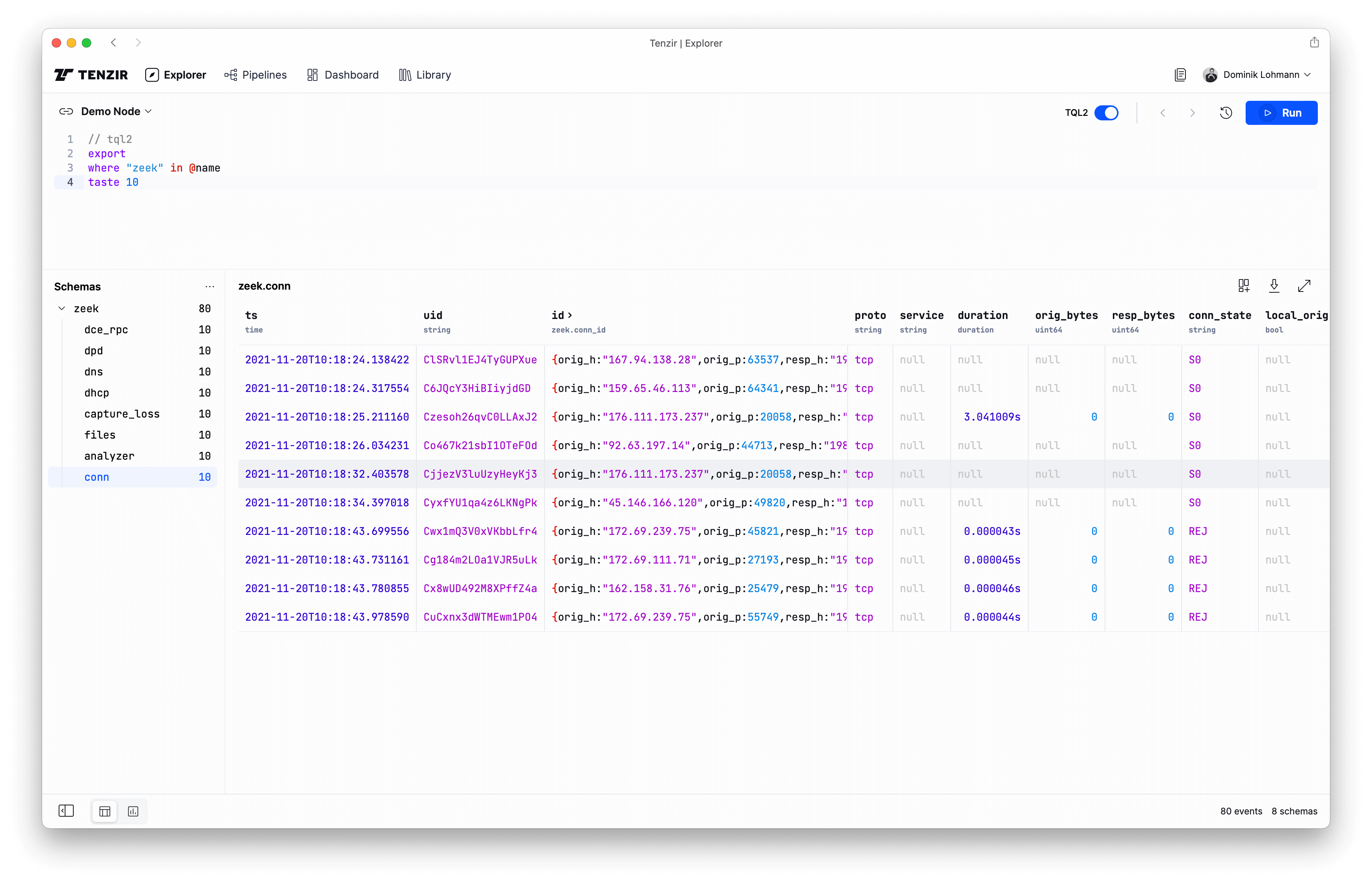Click the share icon in title bar
The image size is (1372, 884).
click(x=1314, y=43)
